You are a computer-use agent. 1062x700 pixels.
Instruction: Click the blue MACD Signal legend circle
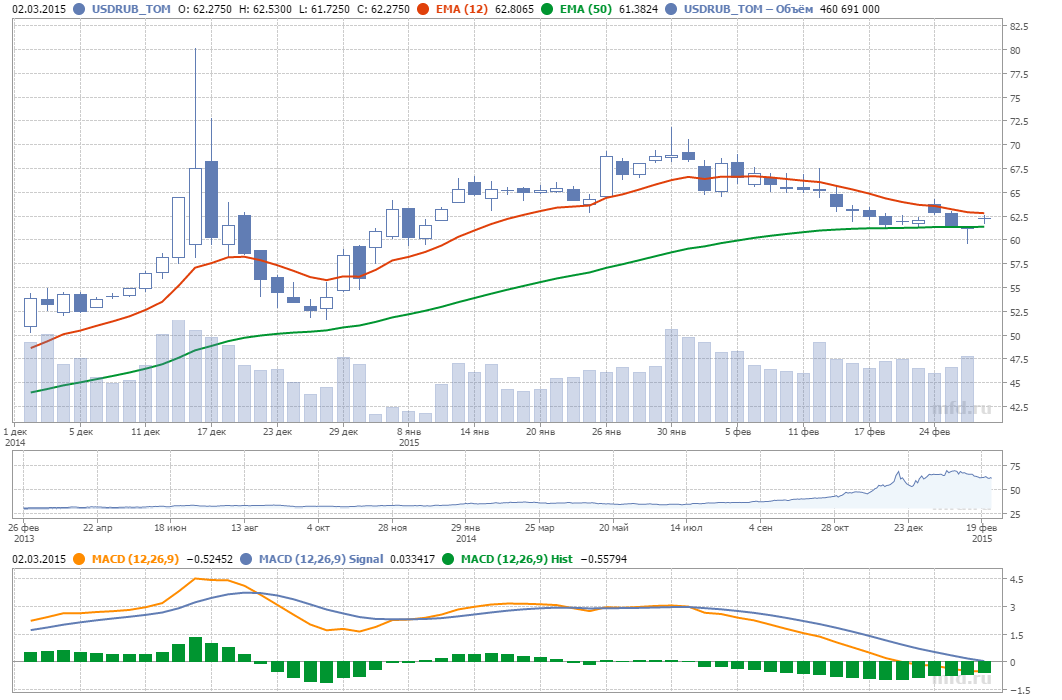pyautogui.click(x=246, y=559)
